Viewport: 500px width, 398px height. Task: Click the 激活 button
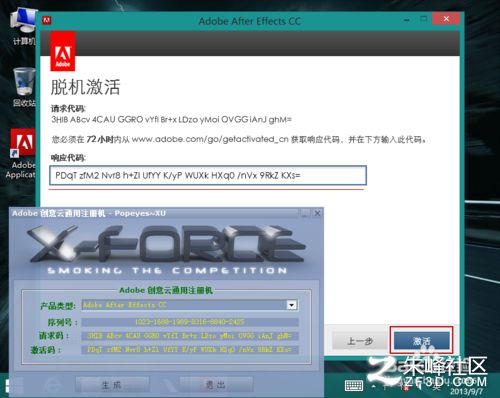point(422,341)
